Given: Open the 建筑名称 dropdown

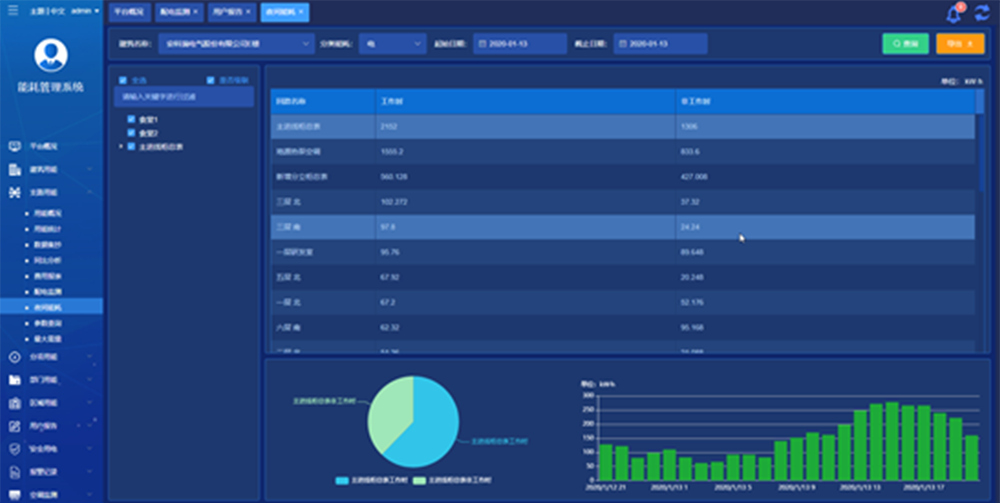Looking at the screenshot, I should click(x=236, y=44).
